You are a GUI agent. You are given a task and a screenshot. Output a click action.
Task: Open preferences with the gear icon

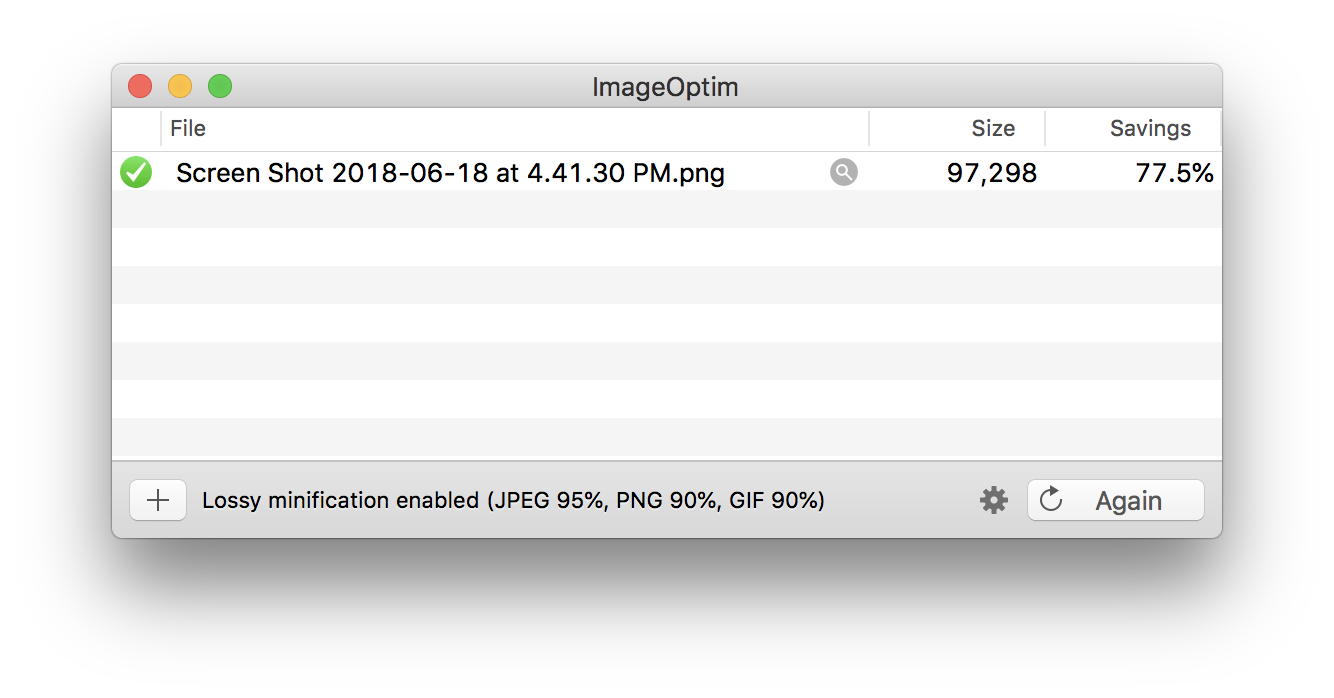tap(993, 500)
